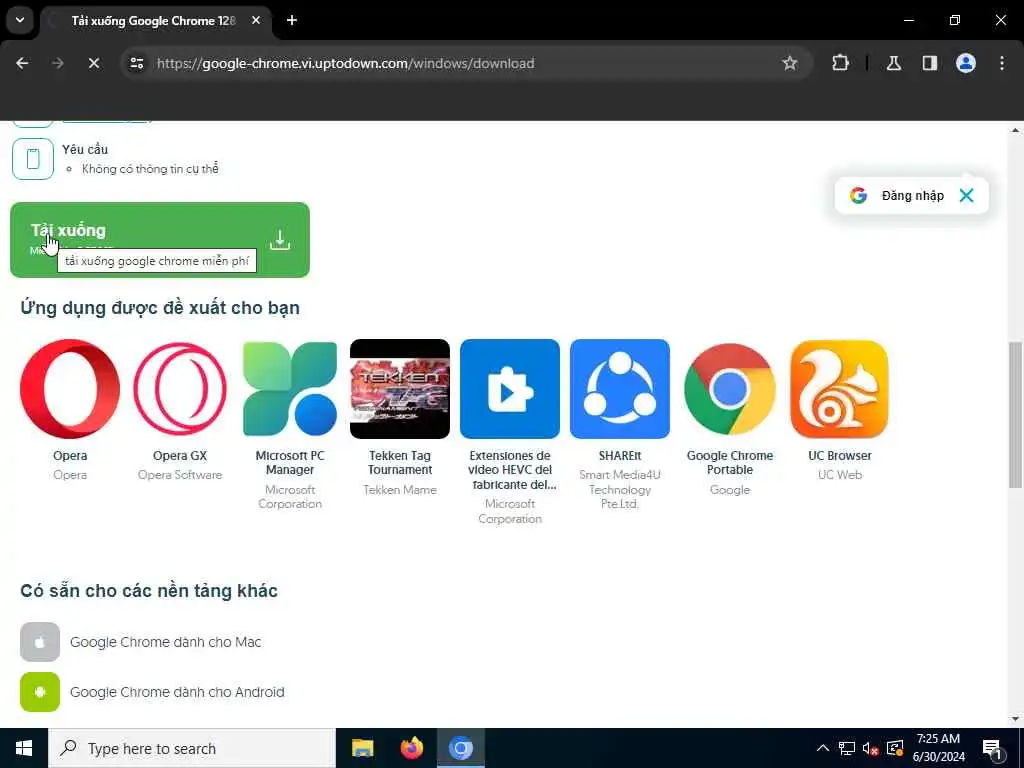The height and width of the screenshot is (768, 1024).
Task: Open the tab search dropdown arrow
Action: pos(20,20)
